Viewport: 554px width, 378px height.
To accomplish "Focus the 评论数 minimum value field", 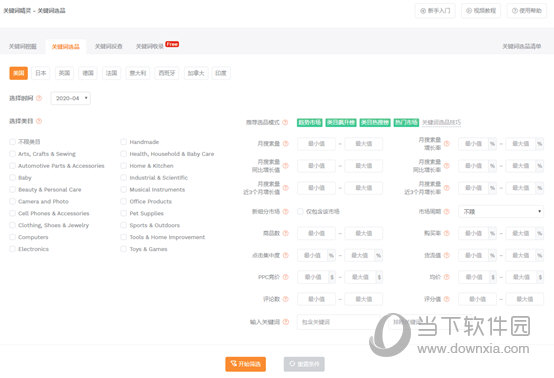I will pos(316,299).
